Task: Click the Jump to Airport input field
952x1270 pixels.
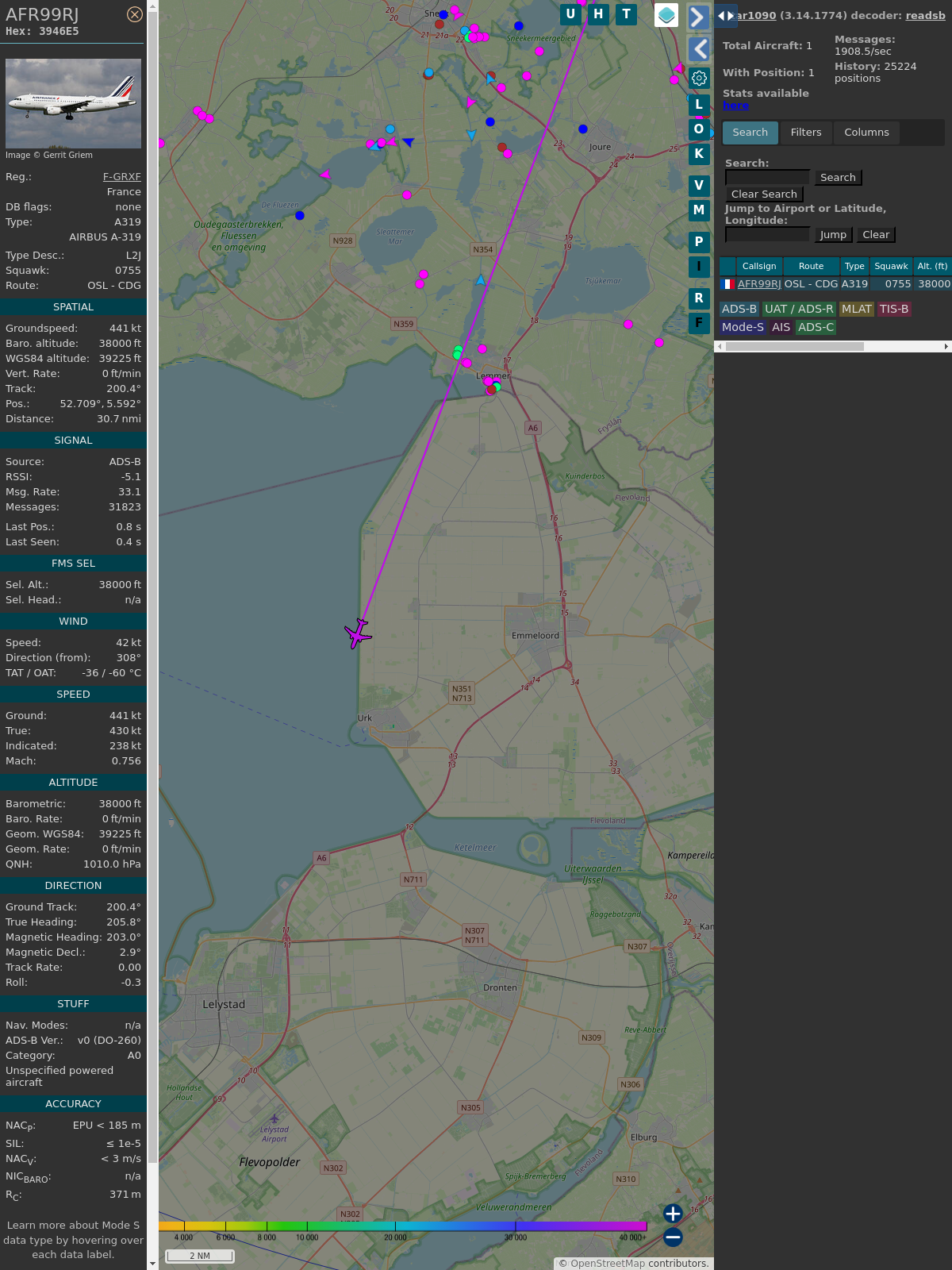Action: pyautogui.click(x=767, y=235)
